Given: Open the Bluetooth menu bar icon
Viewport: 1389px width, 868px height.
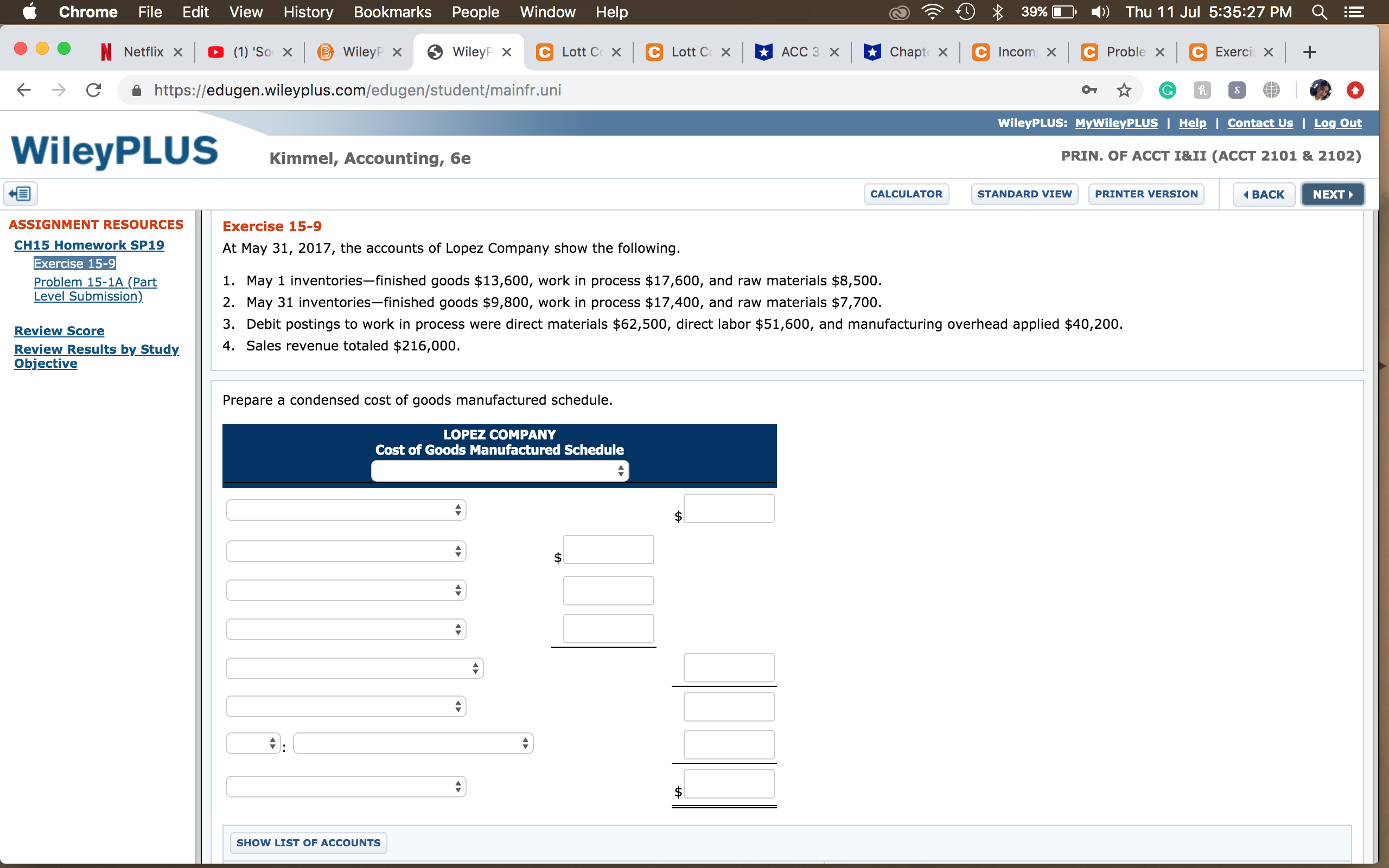Looking at the screenshot, I should (x=998, y=12).
